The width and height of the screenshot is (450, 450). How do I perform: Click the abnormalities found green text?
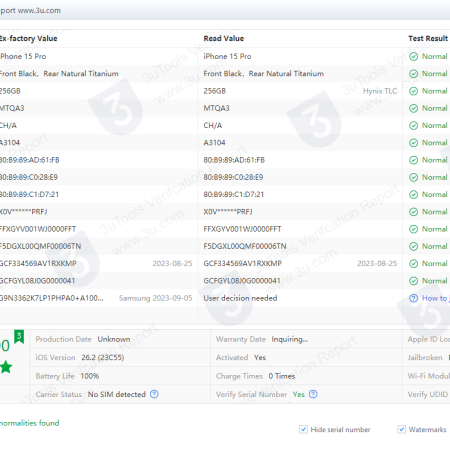pos(29,423)
